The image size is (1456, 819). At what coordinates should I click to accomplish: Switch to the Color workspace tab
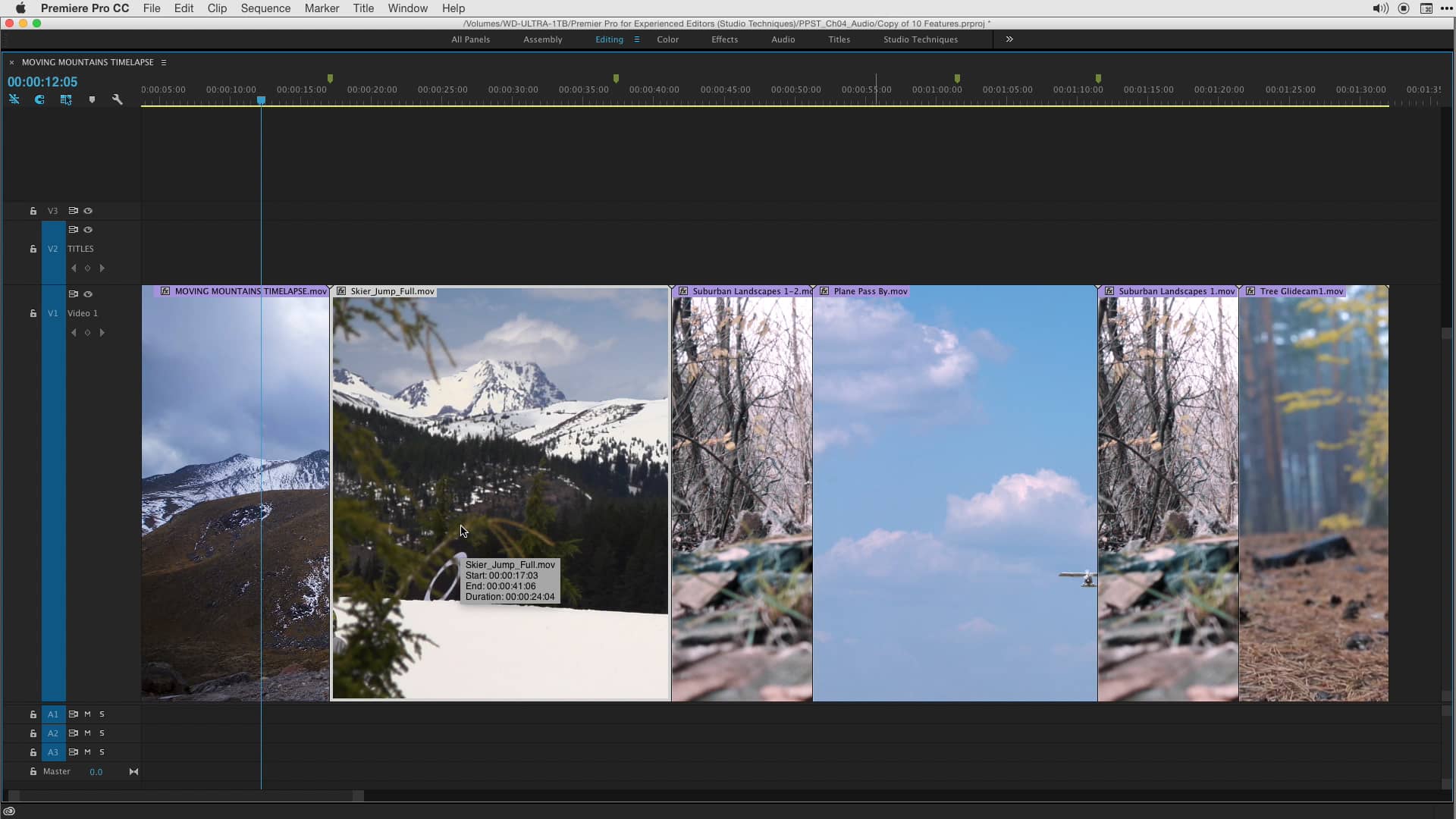point(667,39)
